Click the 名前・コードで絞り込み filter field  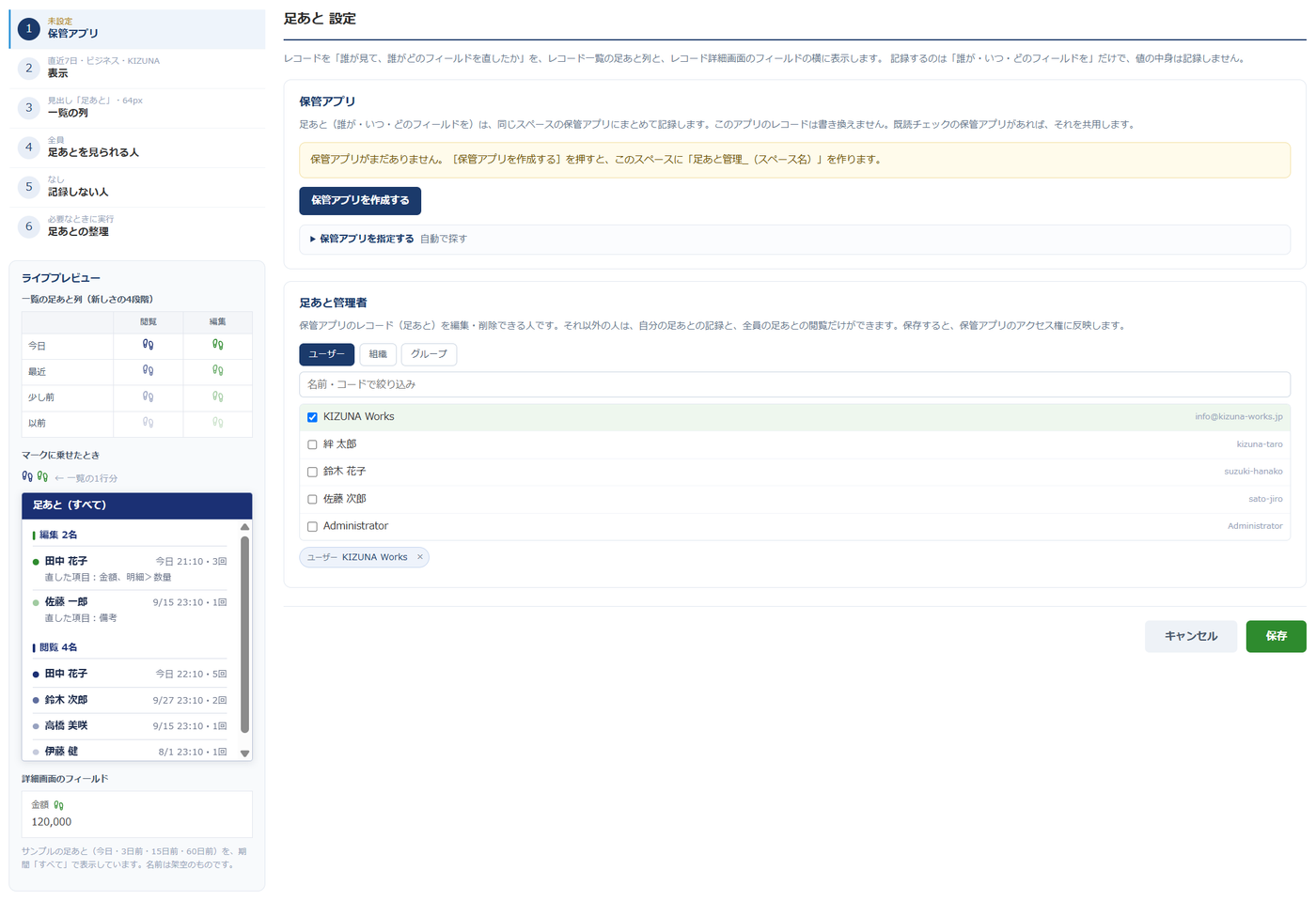point(794,384)
